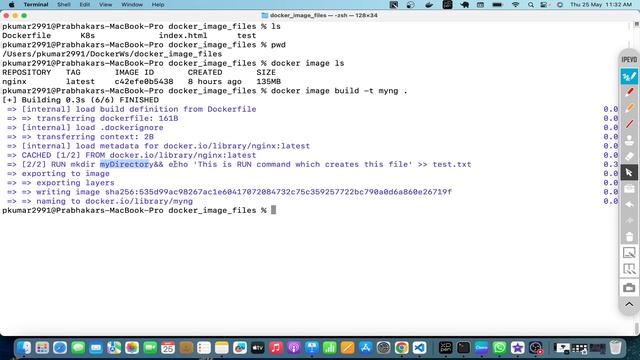640x360 pixels.
Task: Activate the cursor pointer tool in IPEVO toolbar
Action: 629,173
